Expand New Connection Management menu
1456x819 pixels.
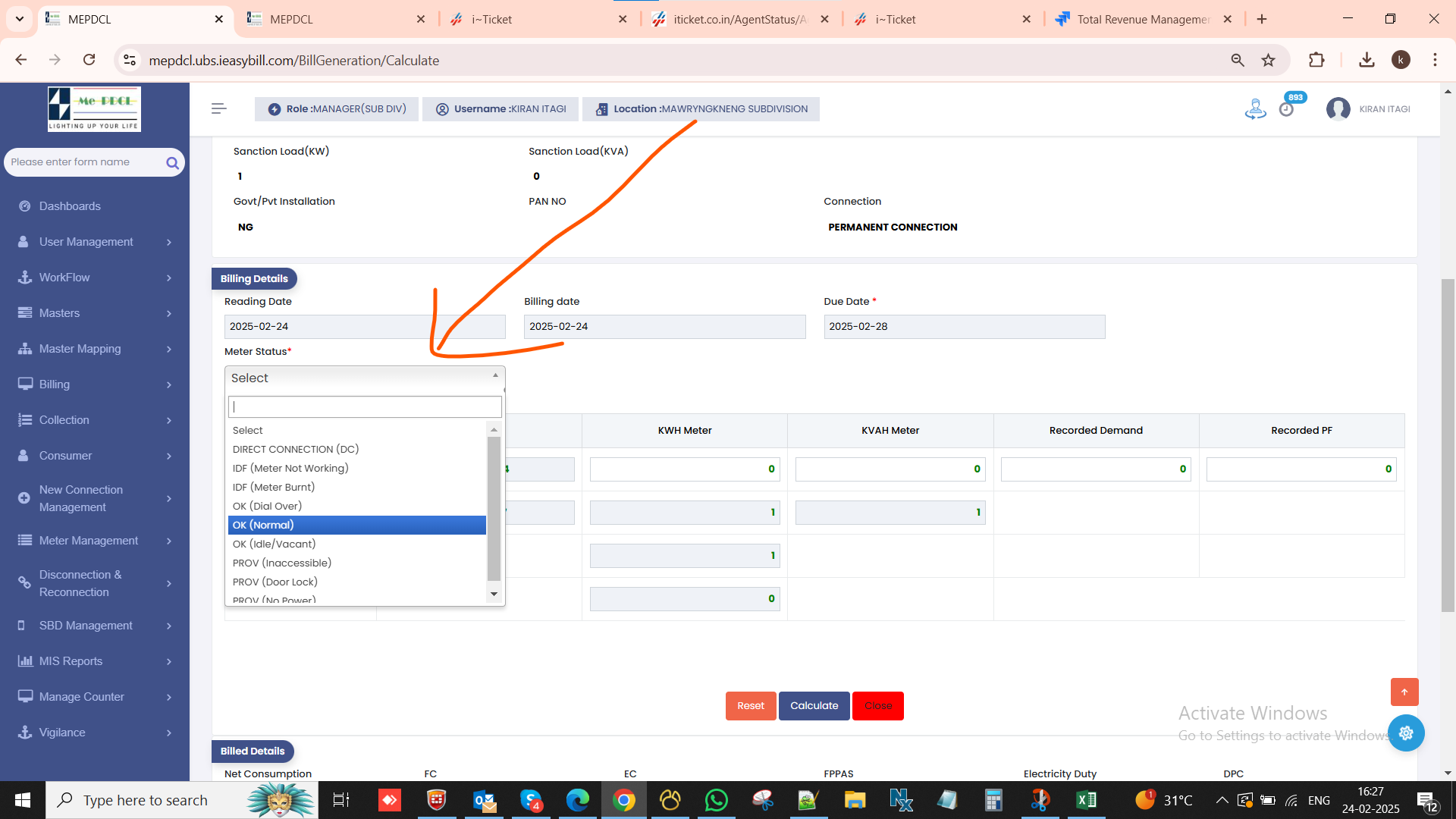[x=95, y=498]
